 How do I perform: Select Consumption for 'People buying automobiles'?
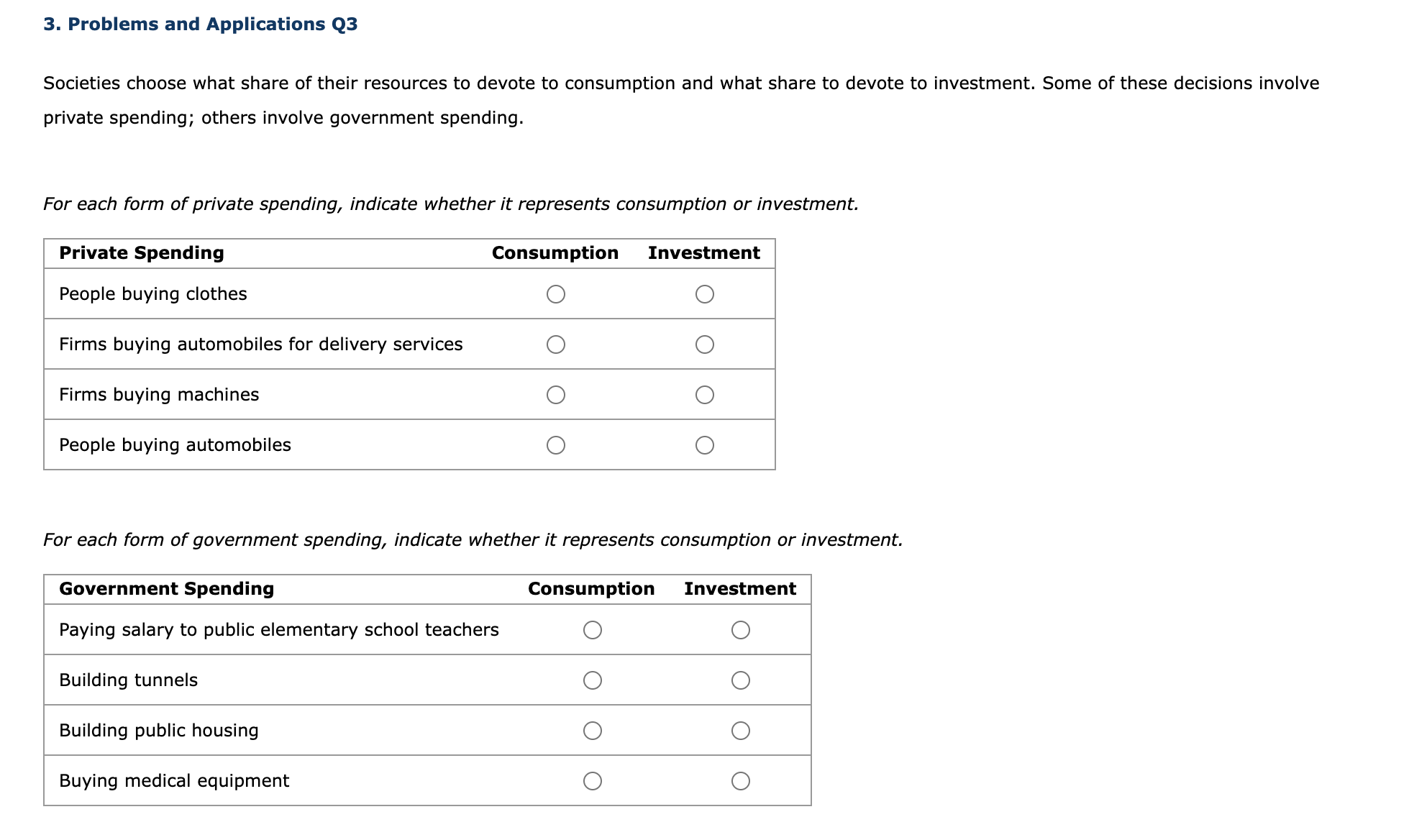point(555,444)
